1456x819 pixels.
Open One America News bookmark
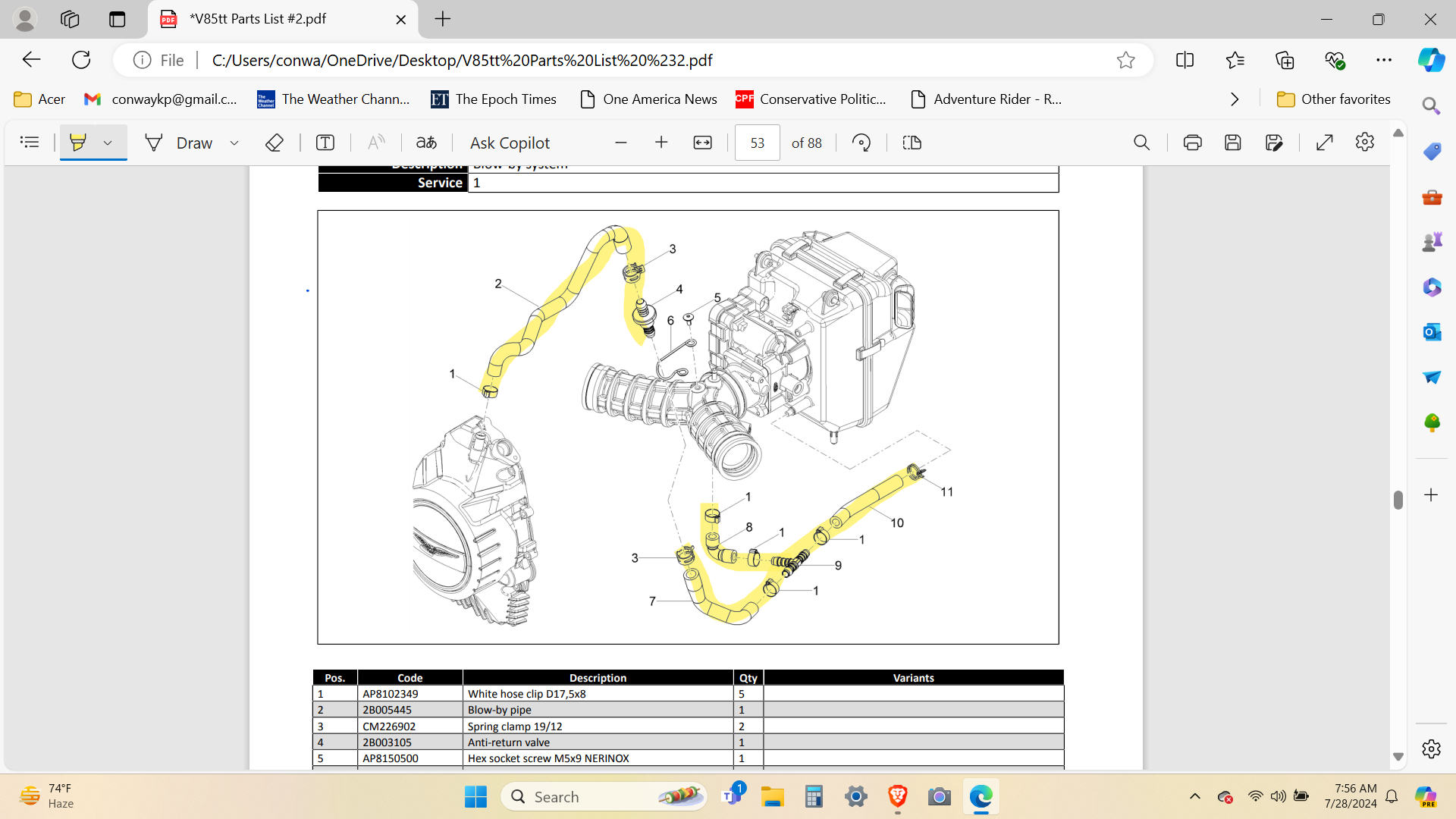[x=648, y=99]
